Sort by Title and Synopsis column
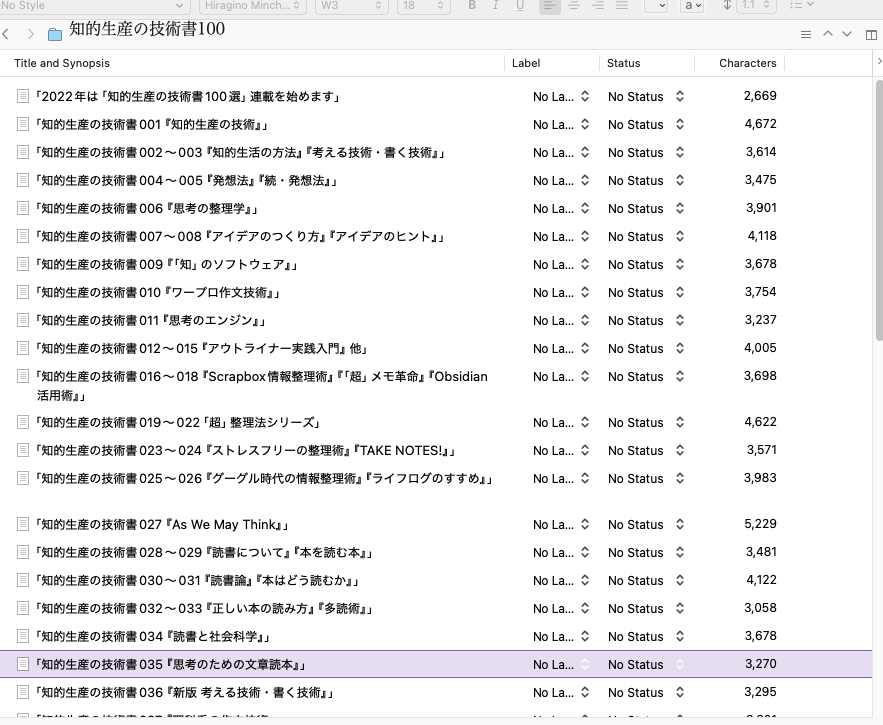 pyautogui.click(x=62, y=63)
